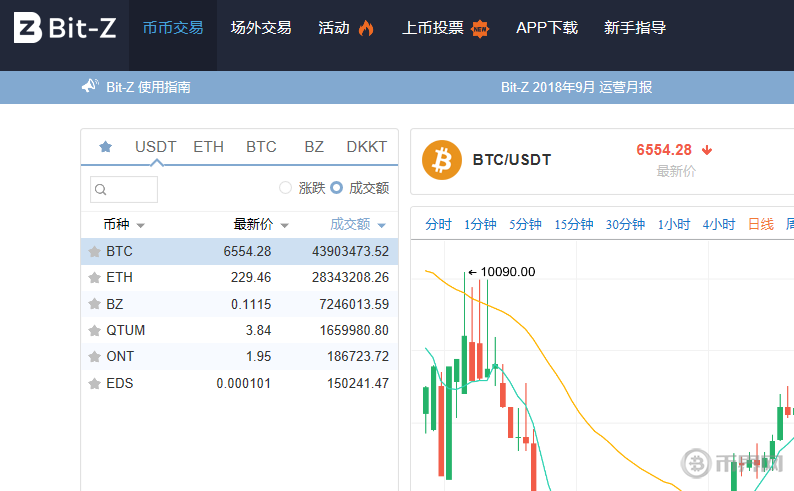Viewport: 794px width, 491px height.
Task: Click the red down arrow beside price
Action: coord(707,150)
